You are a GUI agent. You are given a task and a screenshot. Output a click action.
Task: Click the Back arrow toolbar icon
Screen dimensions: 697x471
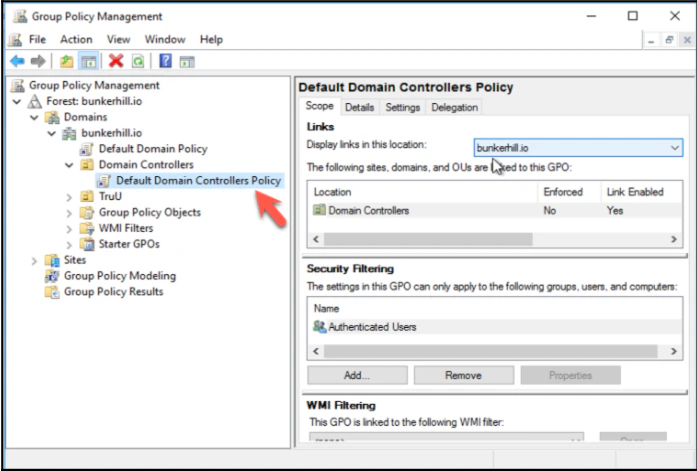17,61
